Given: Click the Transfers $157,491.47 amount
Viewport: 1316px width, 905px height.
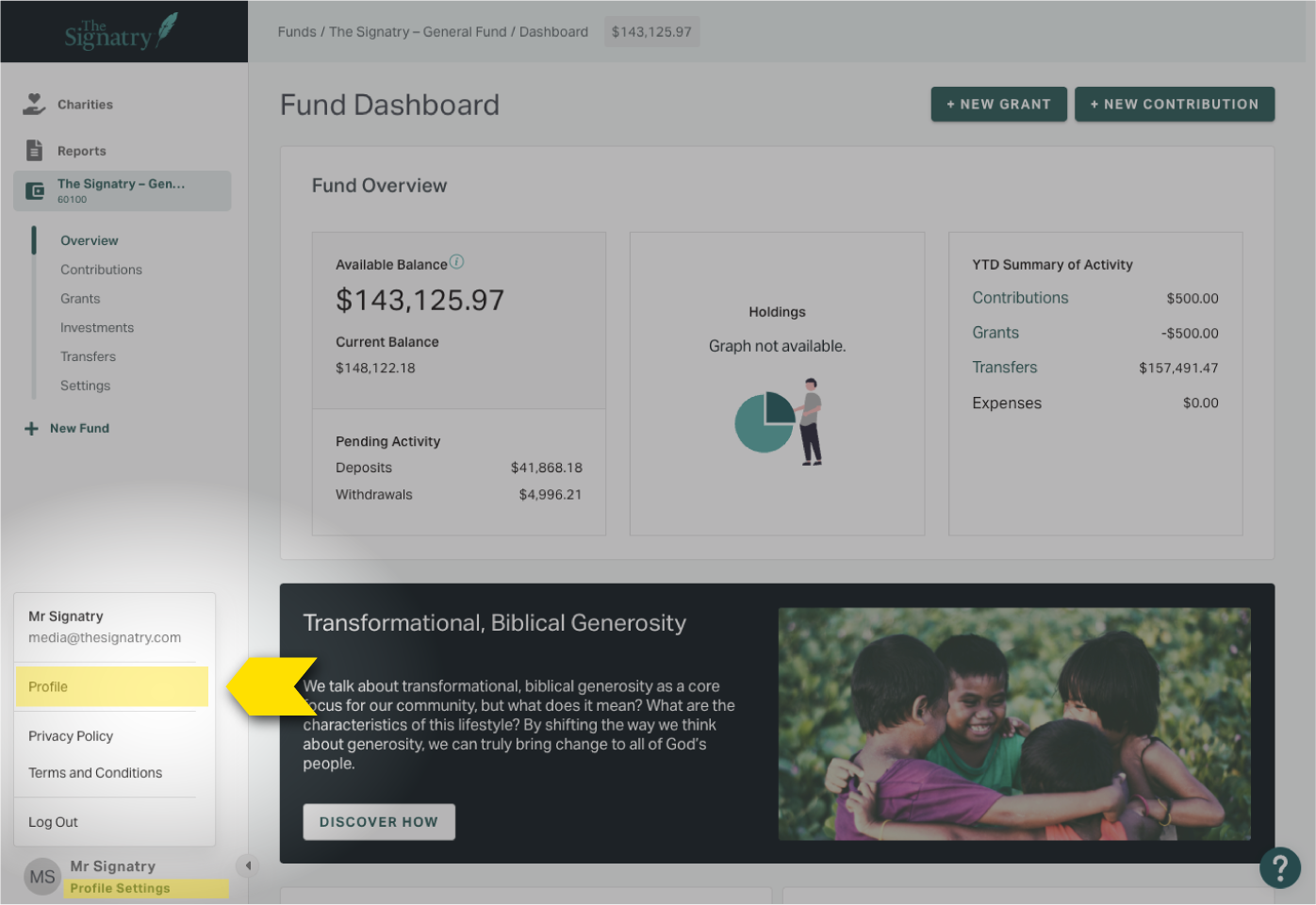Looking at the screenshot, I should pos(1178,368).
